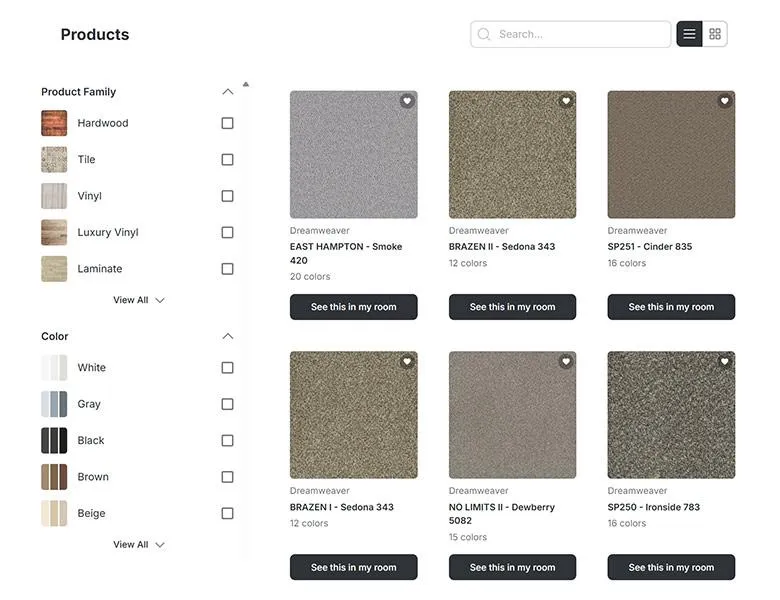Expand View All under Product Family

(138, 300)
